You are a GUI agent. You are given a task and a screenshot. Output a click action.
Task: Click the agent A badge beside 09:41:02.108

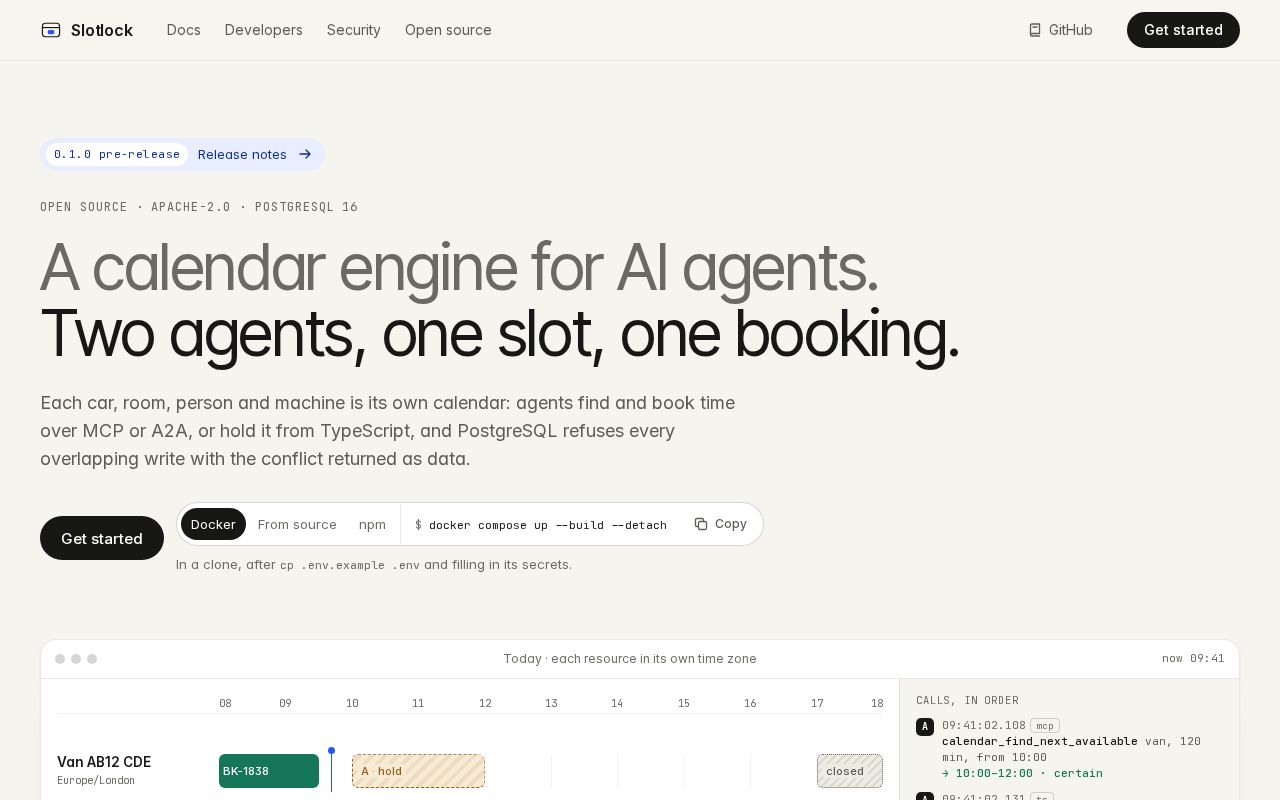[925, 727]
